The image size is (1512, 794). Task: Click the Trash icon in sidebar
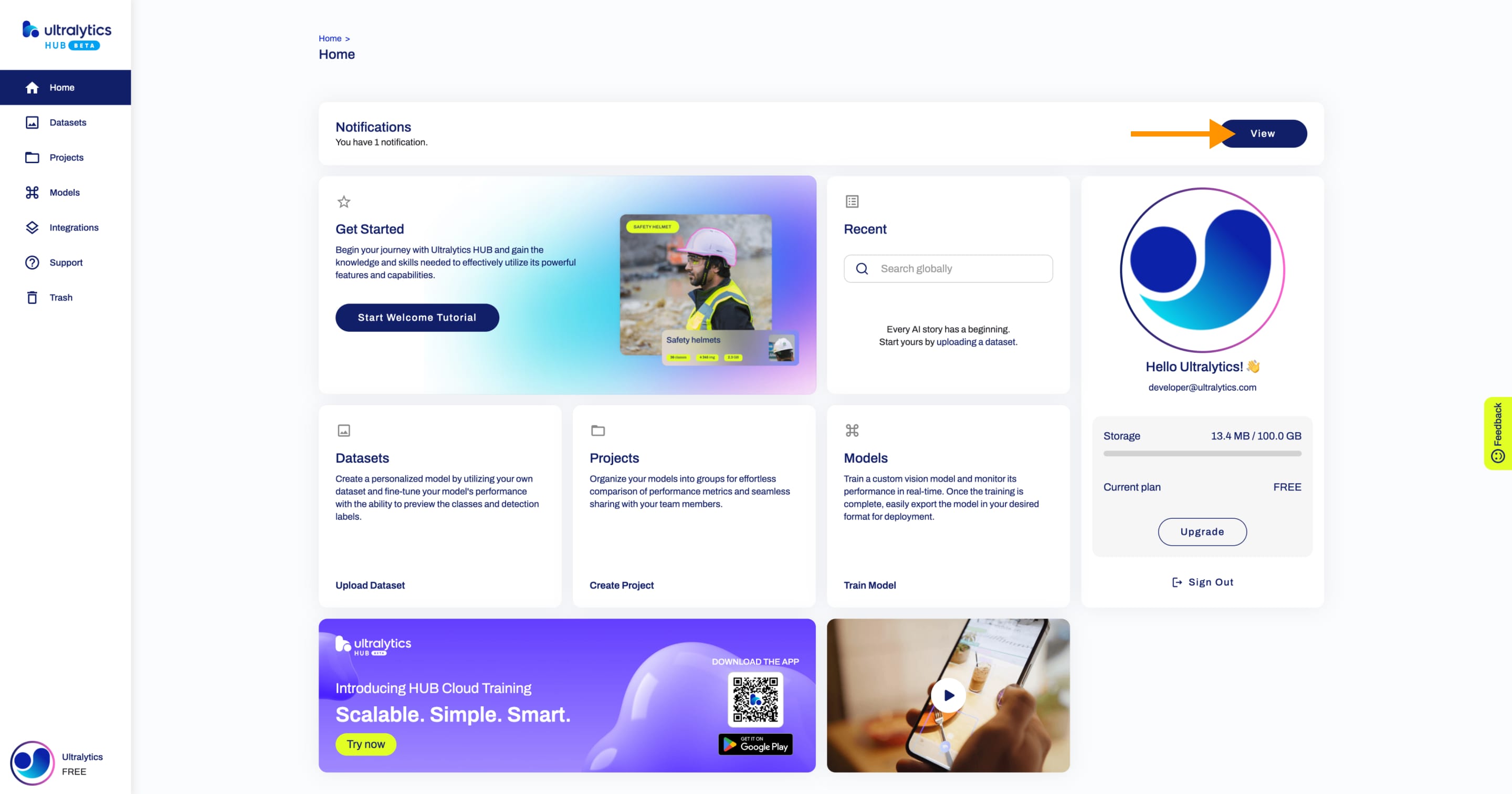point(32,297)
